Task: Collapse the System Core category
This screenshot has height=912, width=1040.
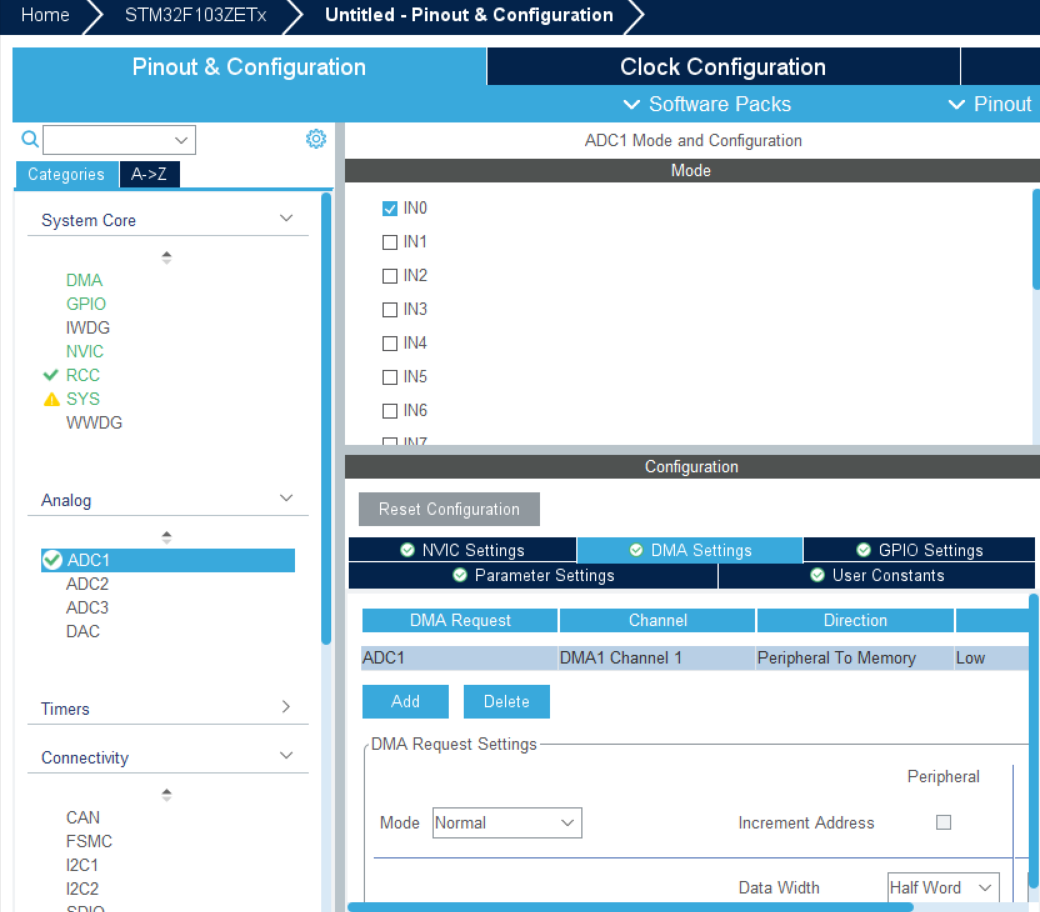Action: coord(287,218)
